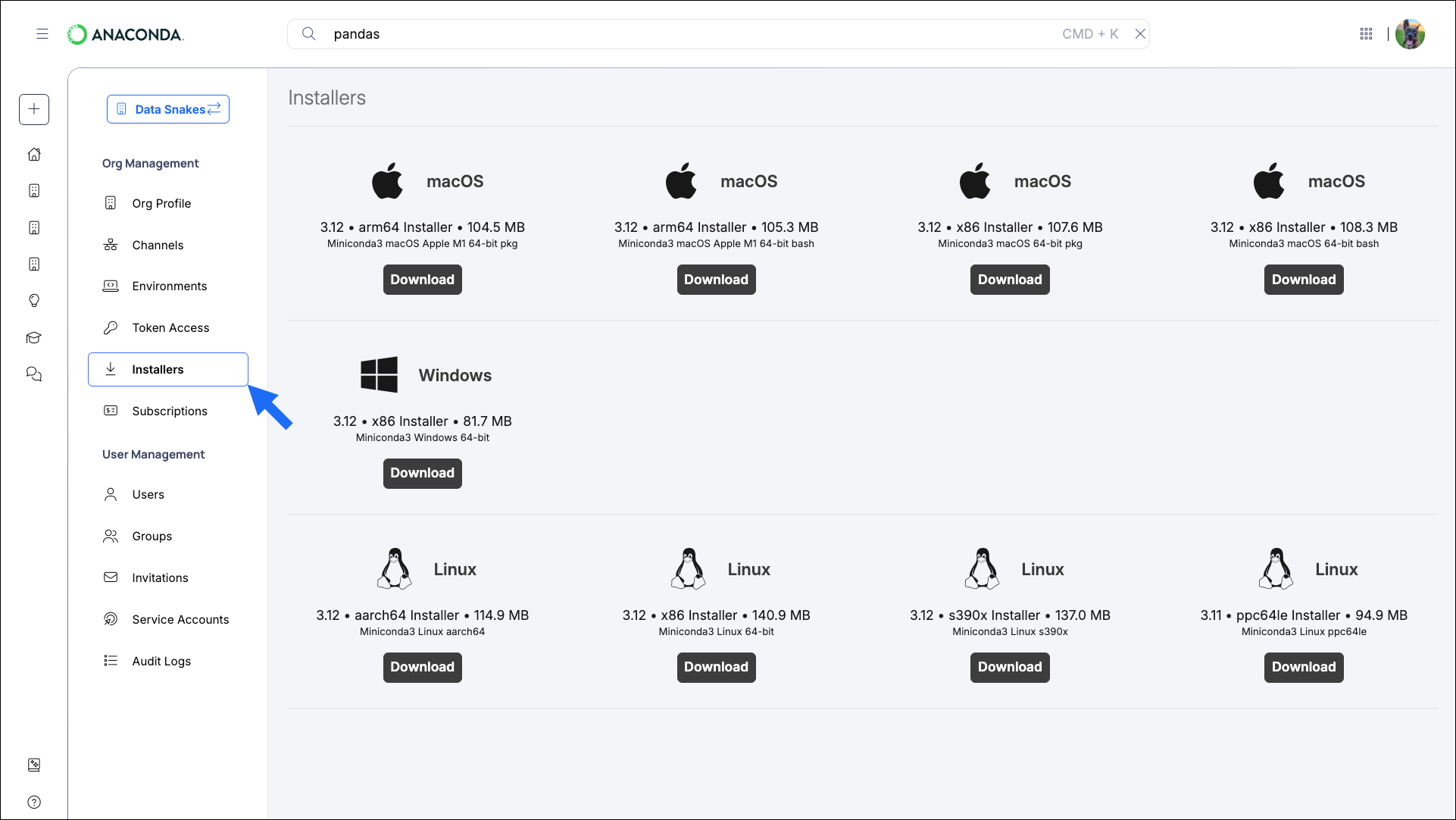Download Linux x86 140.9 MB installer

(716, 668)
